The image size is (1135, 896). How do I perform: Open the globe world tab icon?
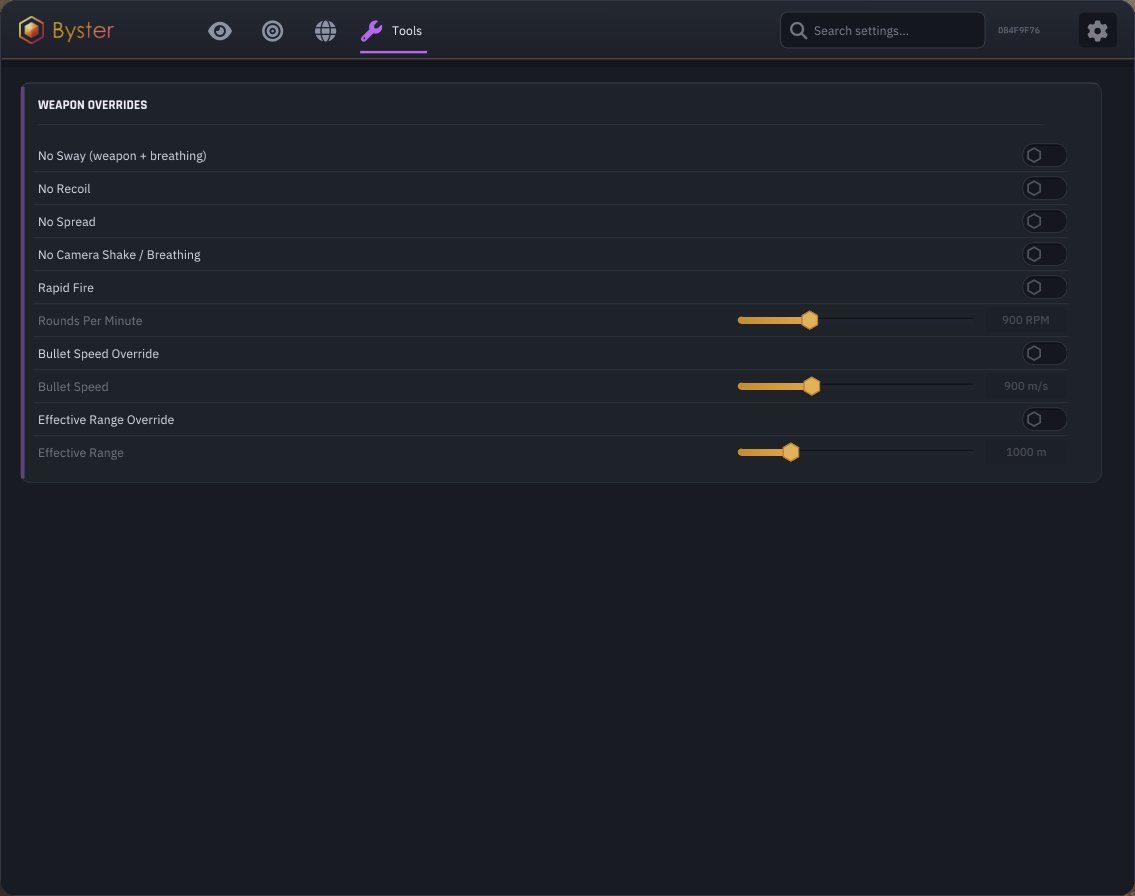pyautogui.click(x=325, y=31)
